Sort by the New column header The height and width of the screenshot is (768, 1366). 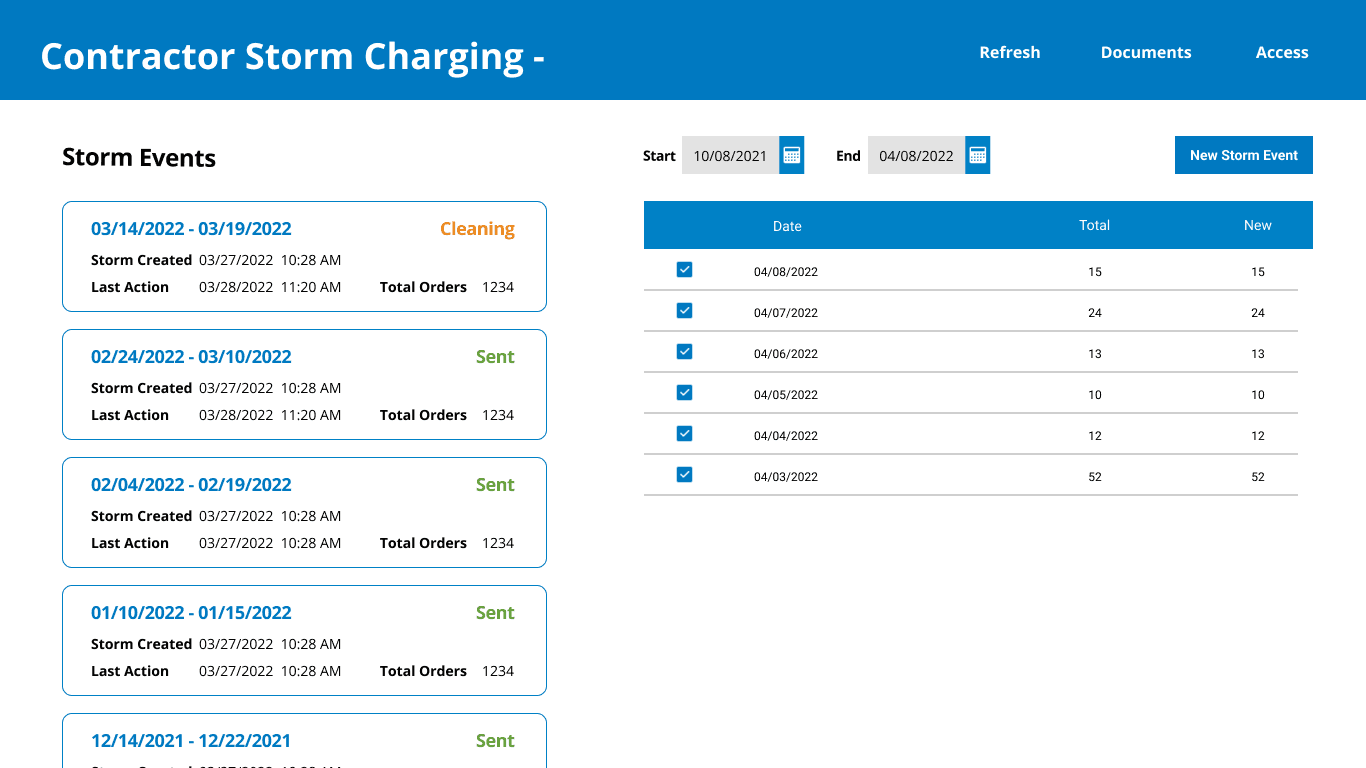coord(1258,225)
